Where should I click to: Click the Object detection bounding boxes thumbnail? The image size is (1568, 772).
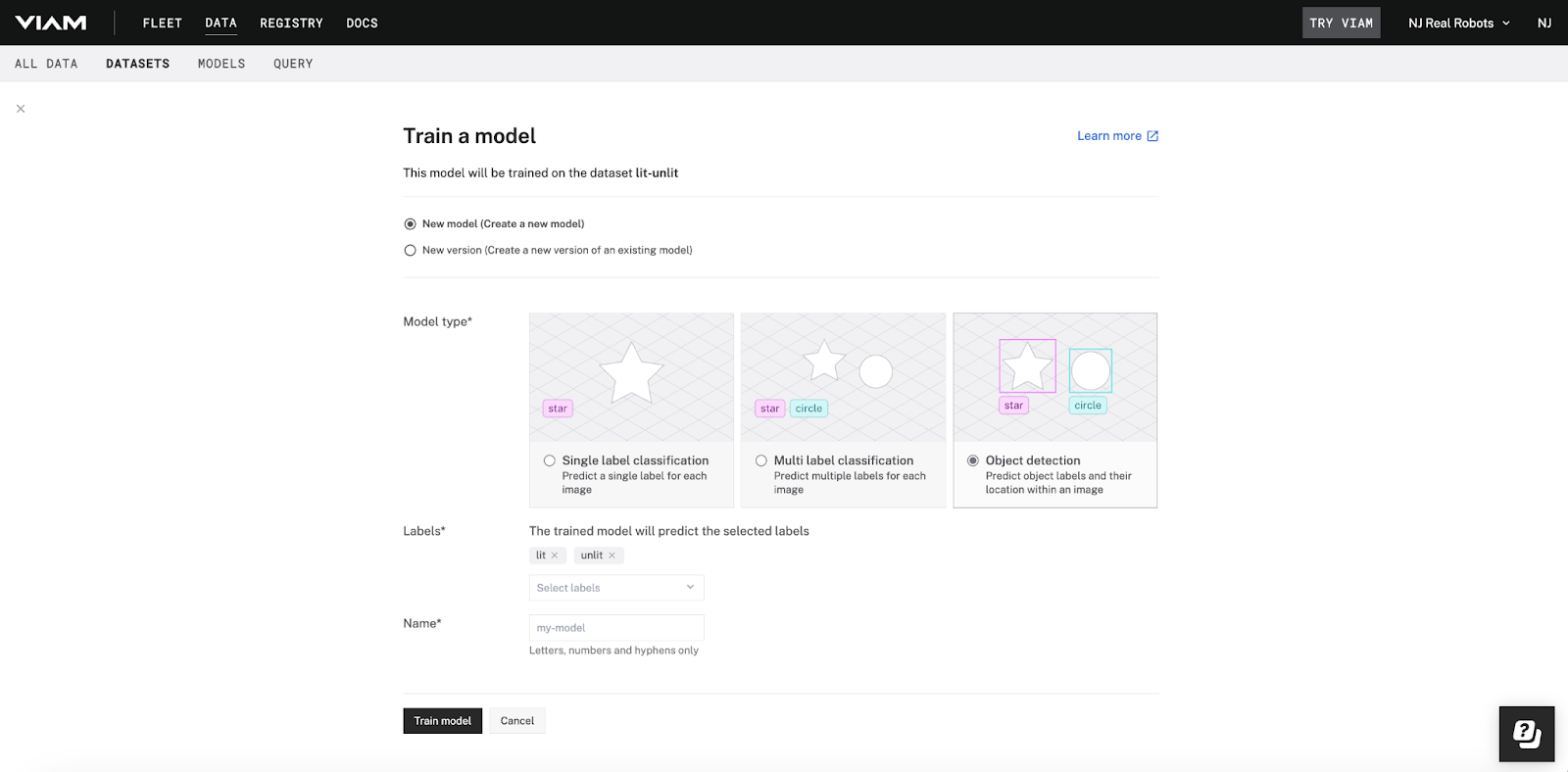click(1055, 377)
